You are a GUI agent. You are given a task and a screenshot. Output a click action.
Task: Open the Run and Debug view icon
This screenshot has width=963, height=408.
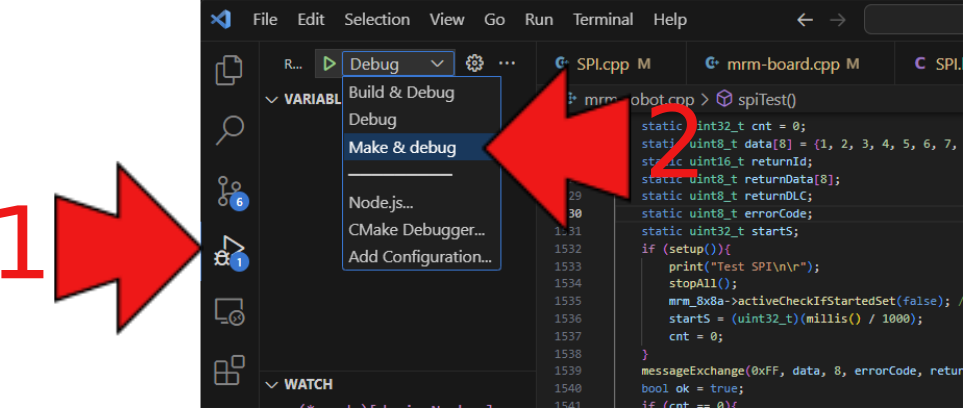click(230, 250)
